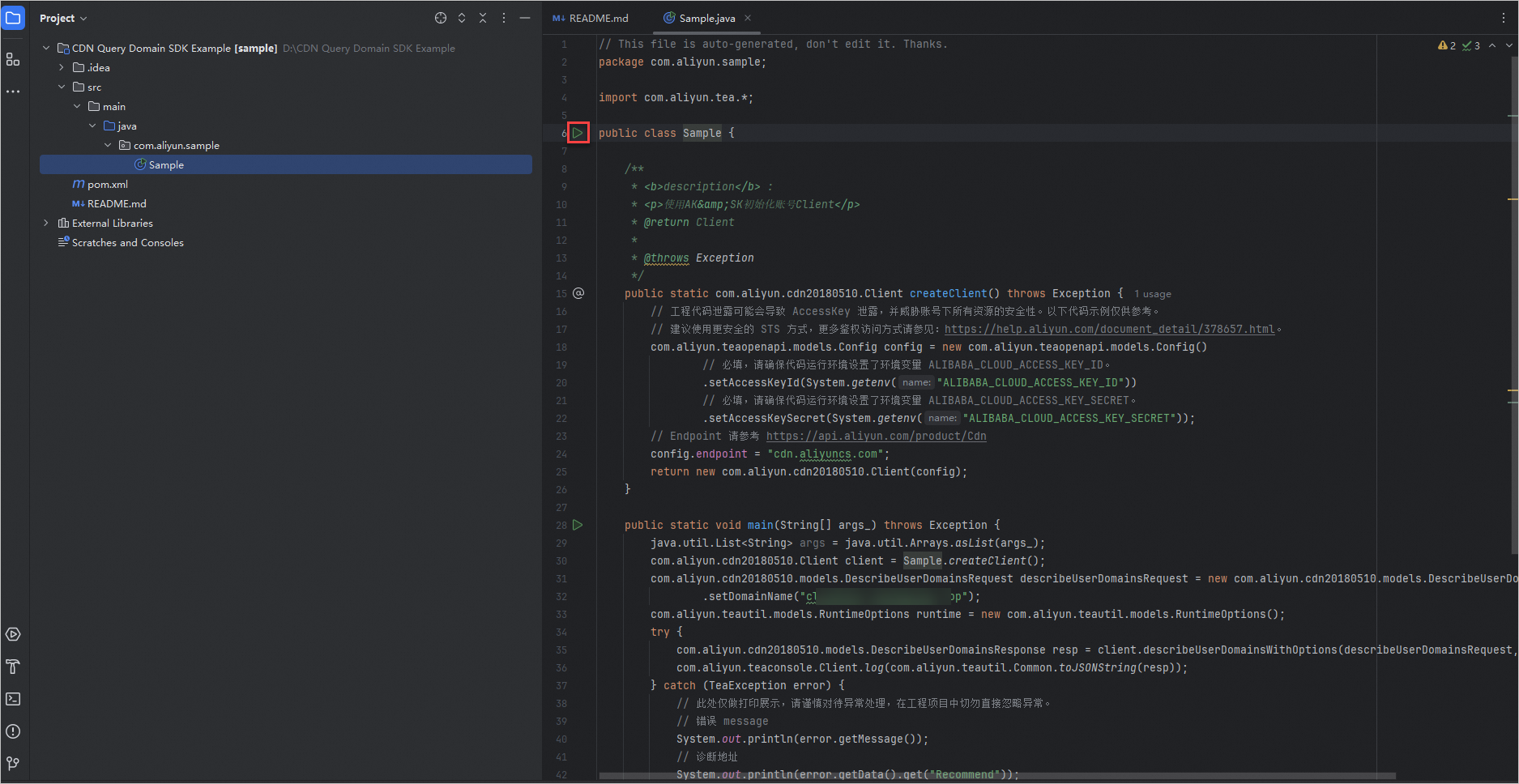Go to next highlighted error arrow
Viewport: 1519px width, 784px height.
pos(1508,45)
